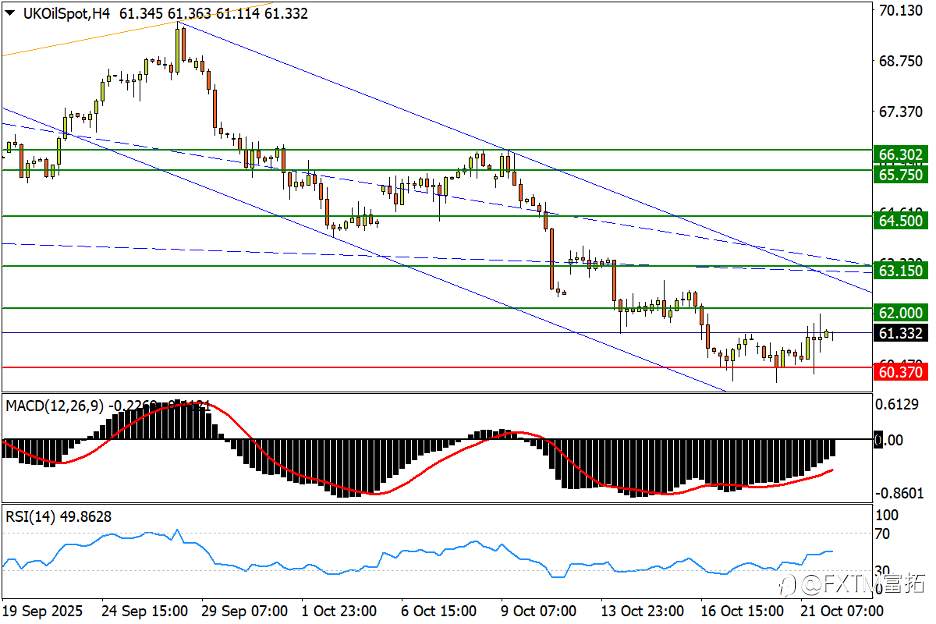Select the FXTM watermark logo
This screenshot has width=936, height=624.
point(854,583)
